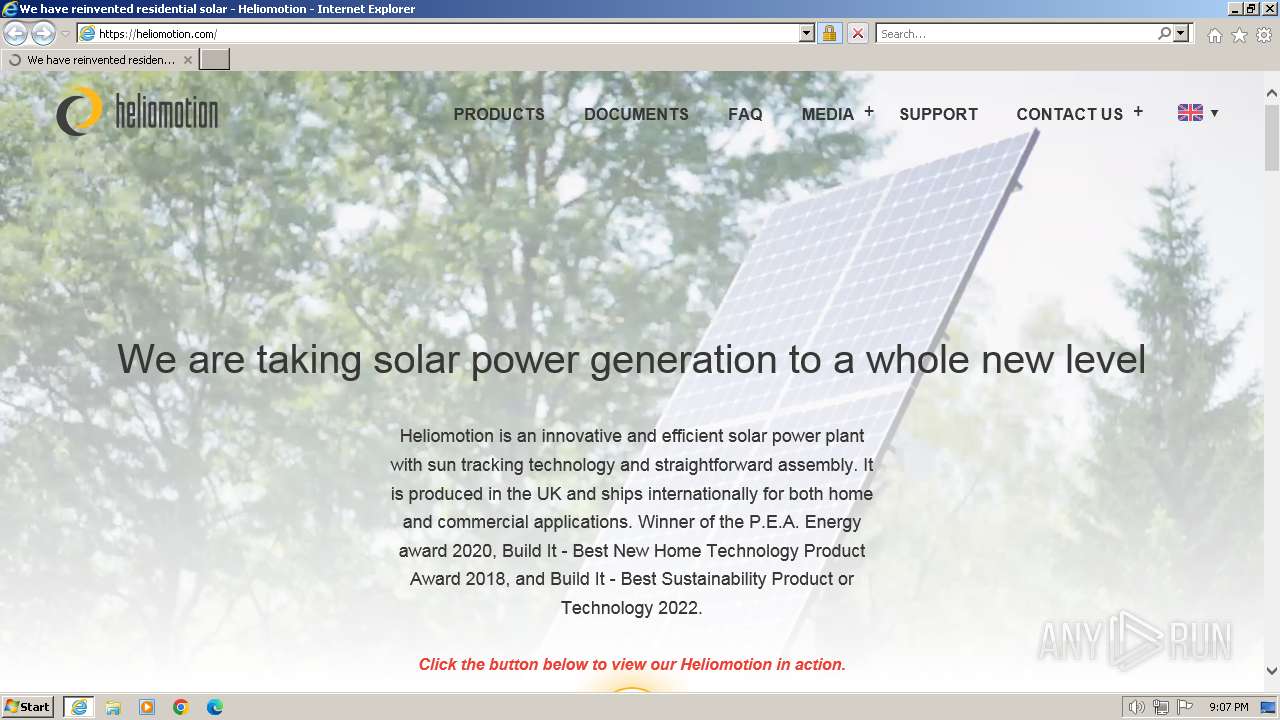The height and width of the screenshot is (720, 1280).
Task: Click the Action Center flag tray icon
Action: tap(1185, 707)
